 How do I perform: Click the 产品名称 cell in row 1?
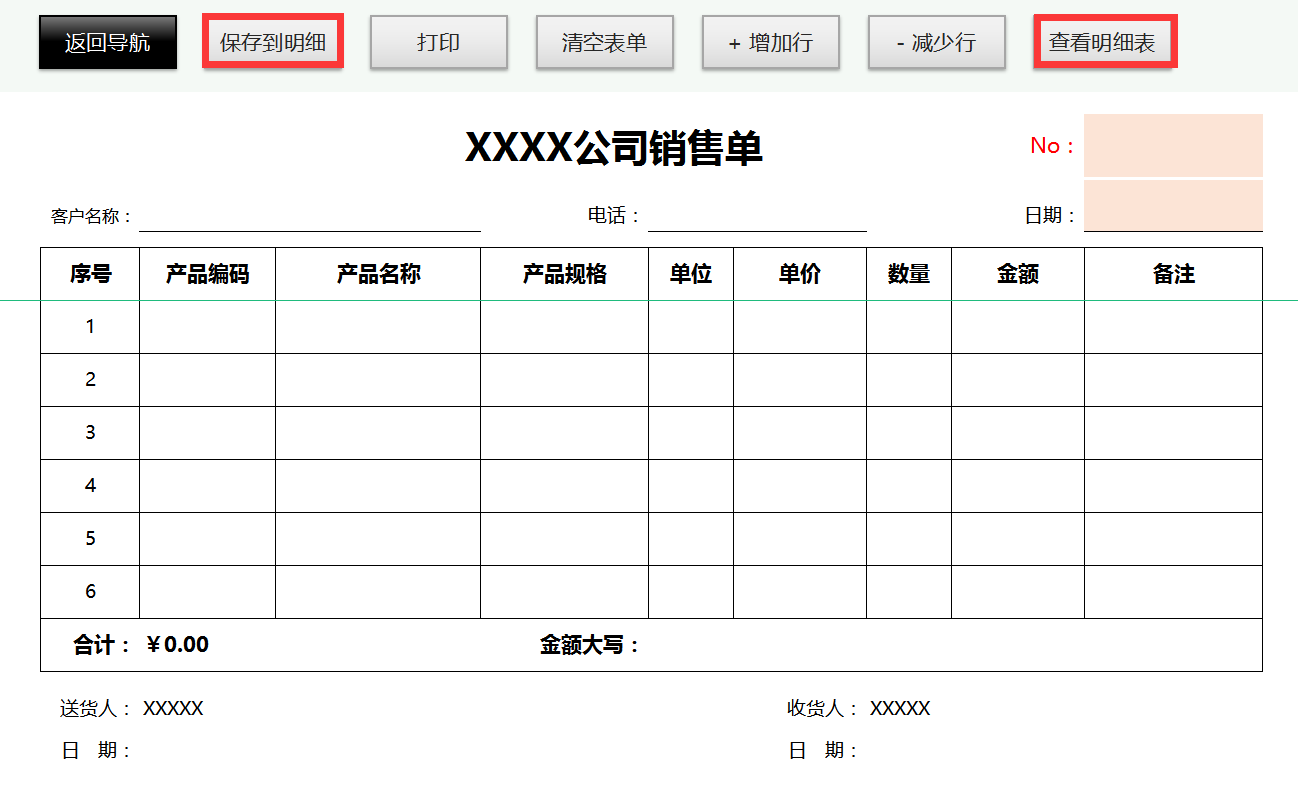378,327
